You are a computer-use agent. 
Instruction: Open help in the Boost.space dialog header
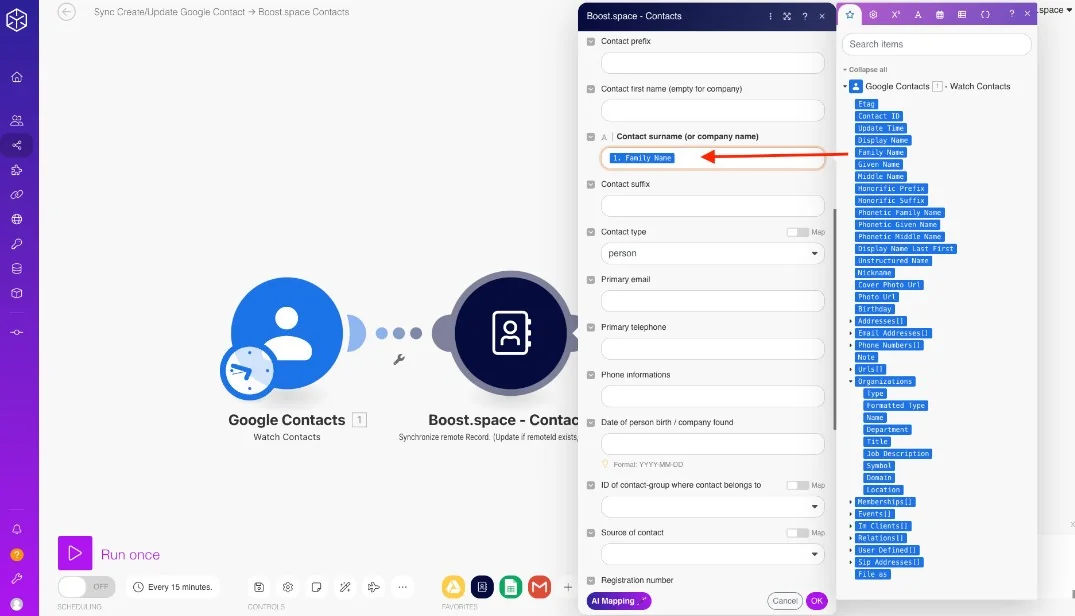coord(805,16)
